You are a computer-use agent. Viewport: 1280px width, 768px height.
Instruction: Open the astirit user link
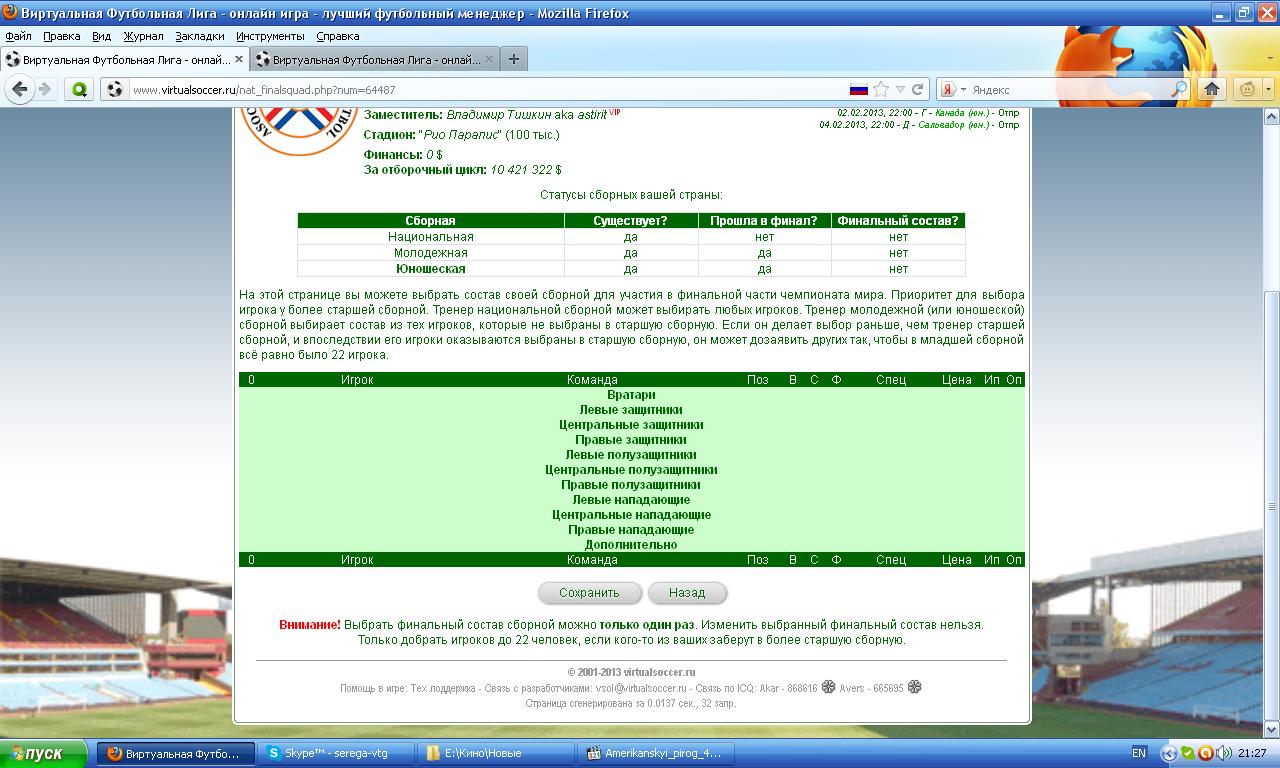click(592, 115)
